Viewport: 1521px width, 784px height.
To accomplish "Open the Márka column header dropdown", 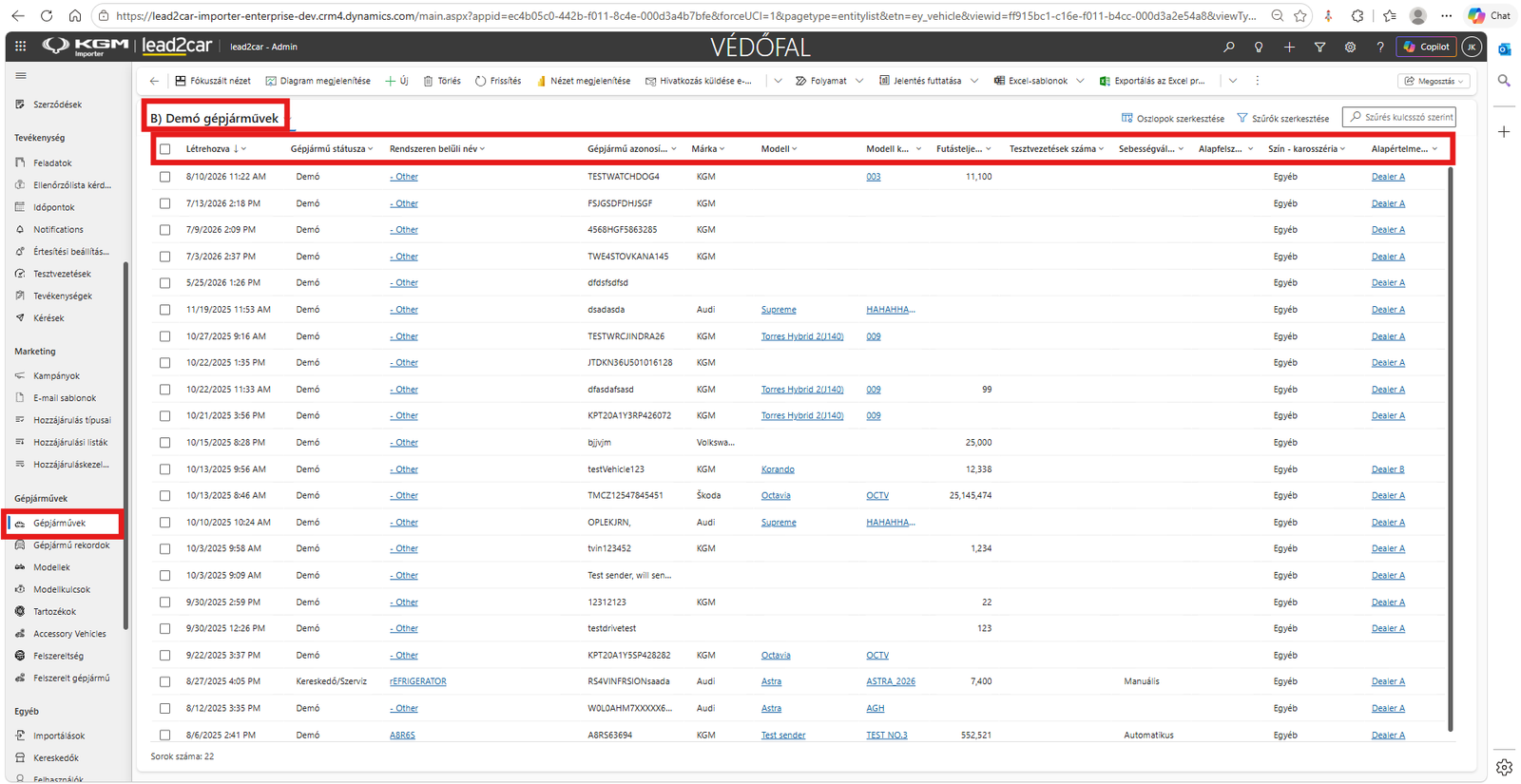I will click(708, 149).
